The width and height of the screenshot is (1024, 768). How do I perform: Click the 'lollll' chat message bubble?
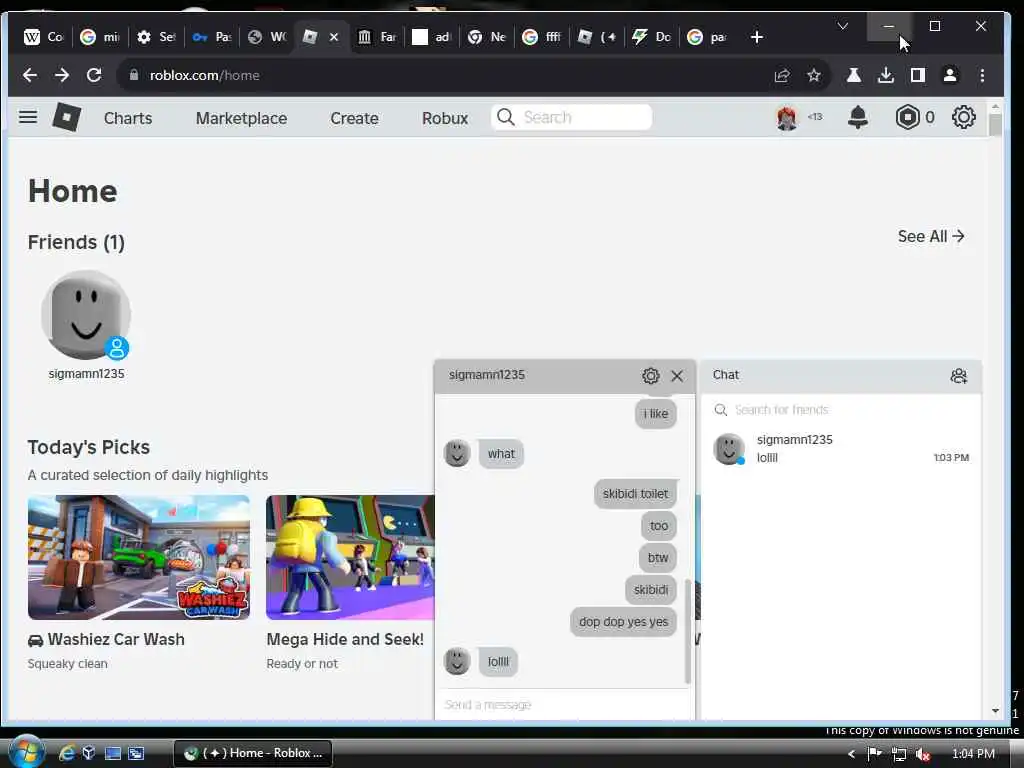click(498, 662)
